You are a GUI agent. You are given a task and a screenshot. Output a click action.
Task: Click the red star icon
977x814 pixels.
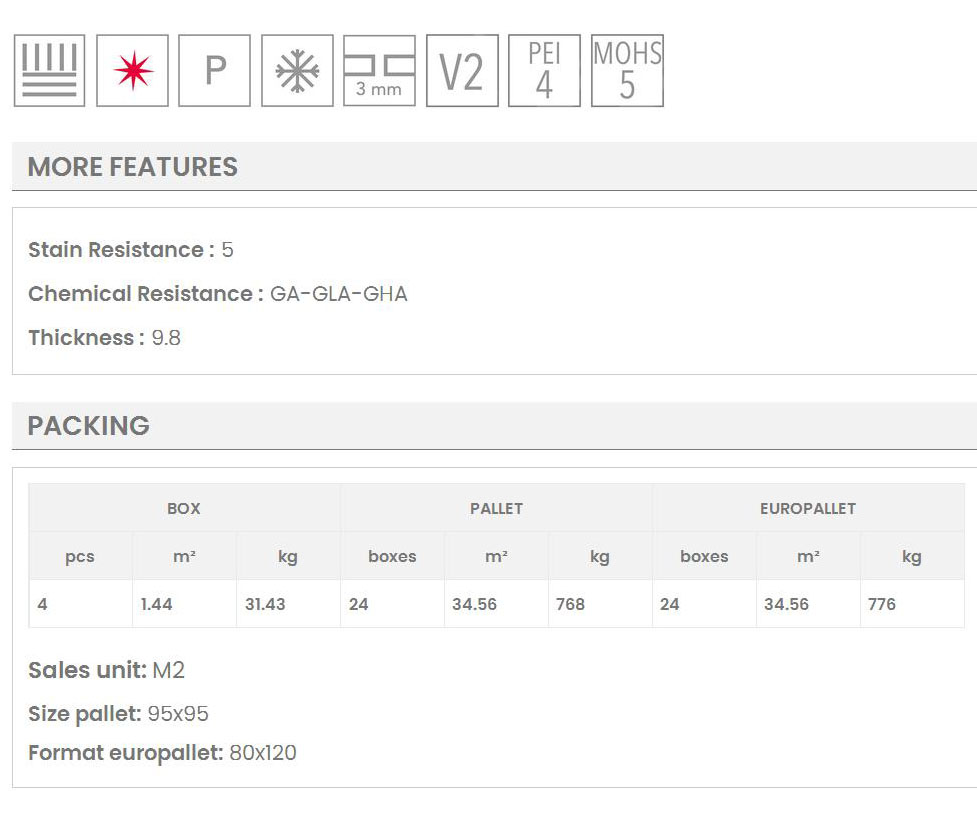coord(132,71)
